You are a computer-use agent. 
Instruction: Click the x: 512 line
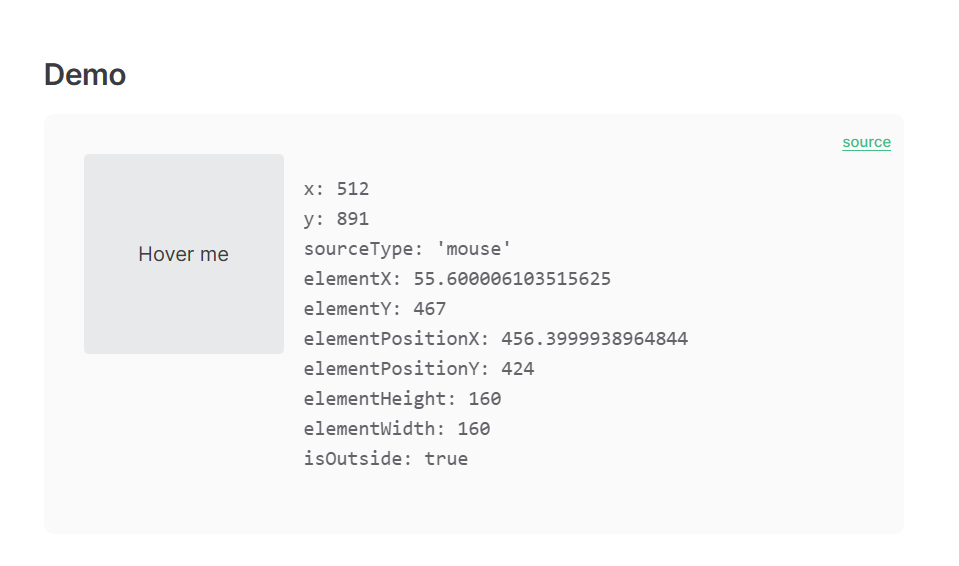tap(336, 189)
